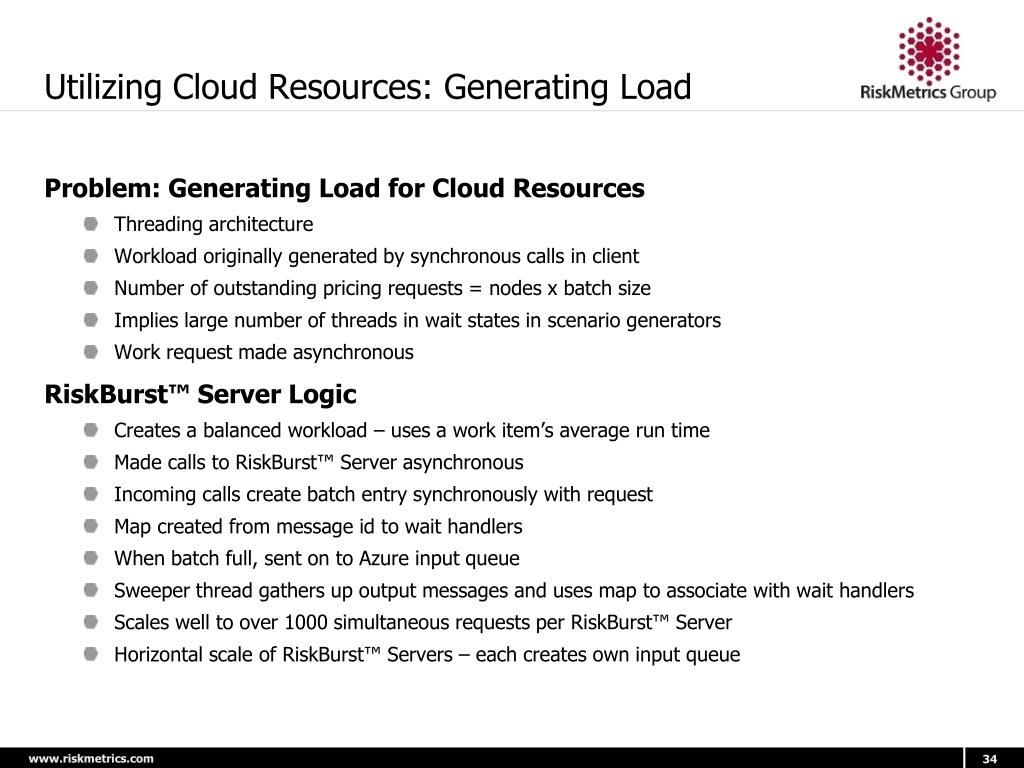This screenshot has width=1024, height=768.
Task: Click the slide number 34
Action: (x=989, y=758)
